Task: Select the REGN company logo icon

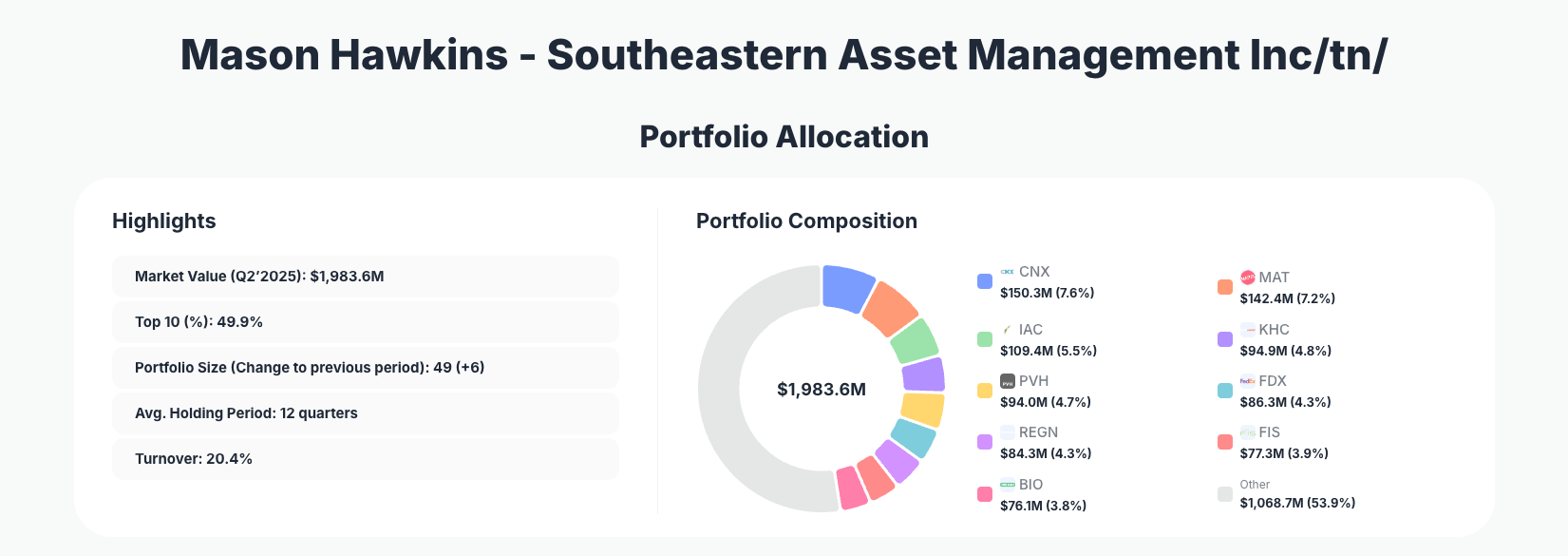Action: (1008, 432)
